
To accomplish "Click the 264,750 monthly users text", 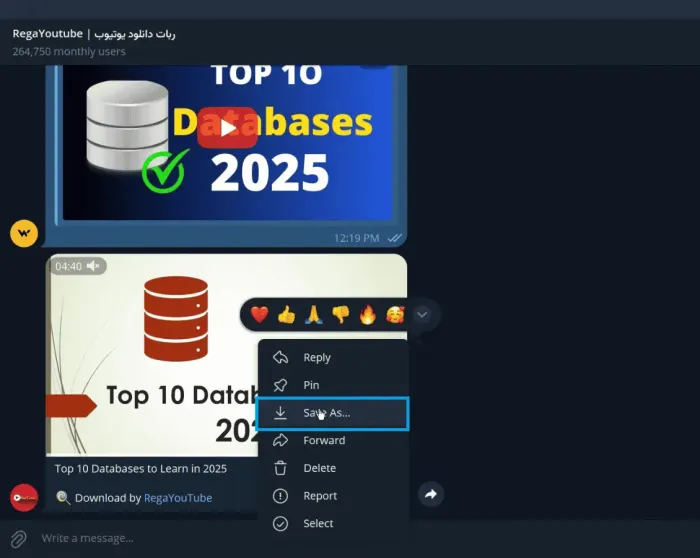I will [x=69, y=52].
